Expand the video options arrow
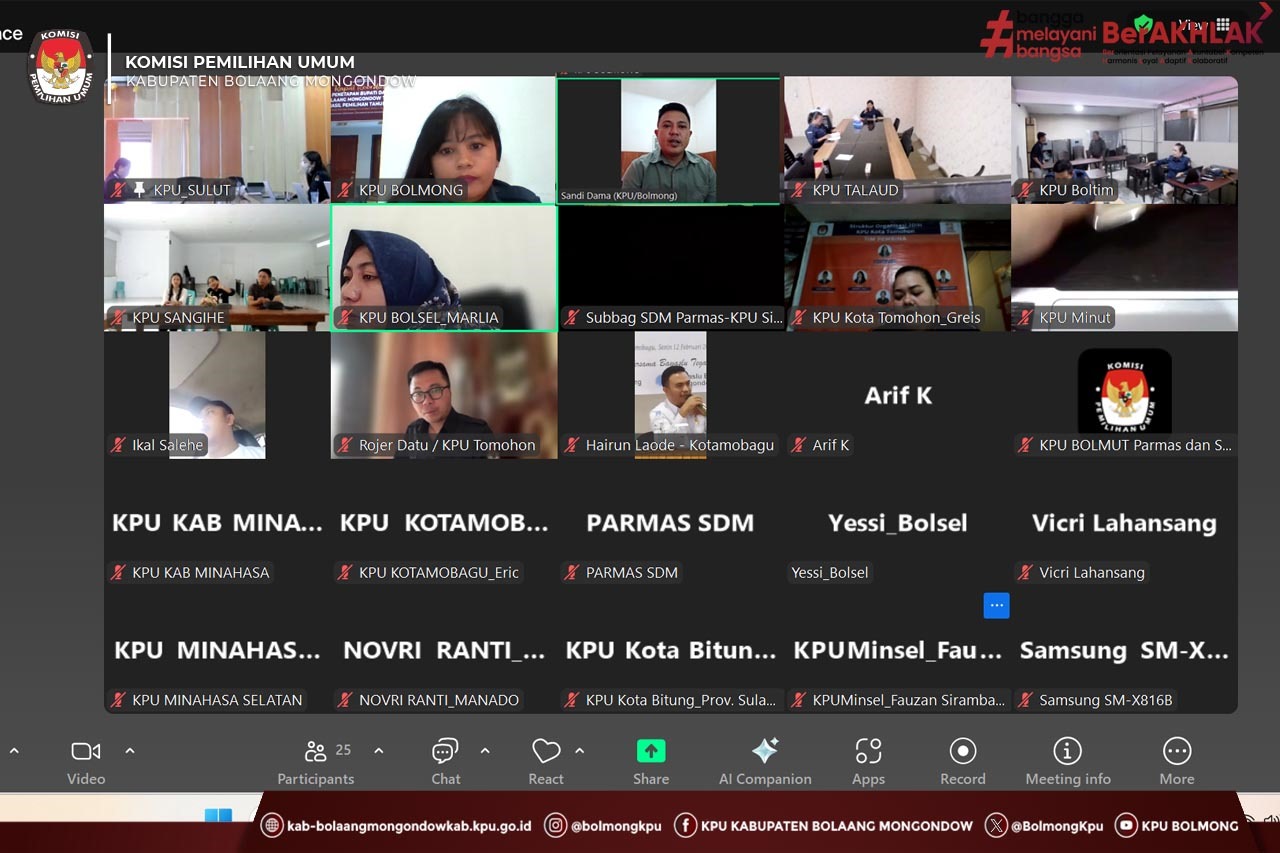The height and width of the screenshot is (853, 1280). (x=130, y=750)
